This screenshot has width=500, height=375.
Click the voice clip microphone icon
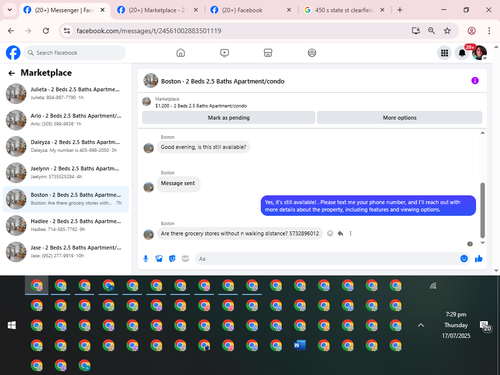(146, 259)
